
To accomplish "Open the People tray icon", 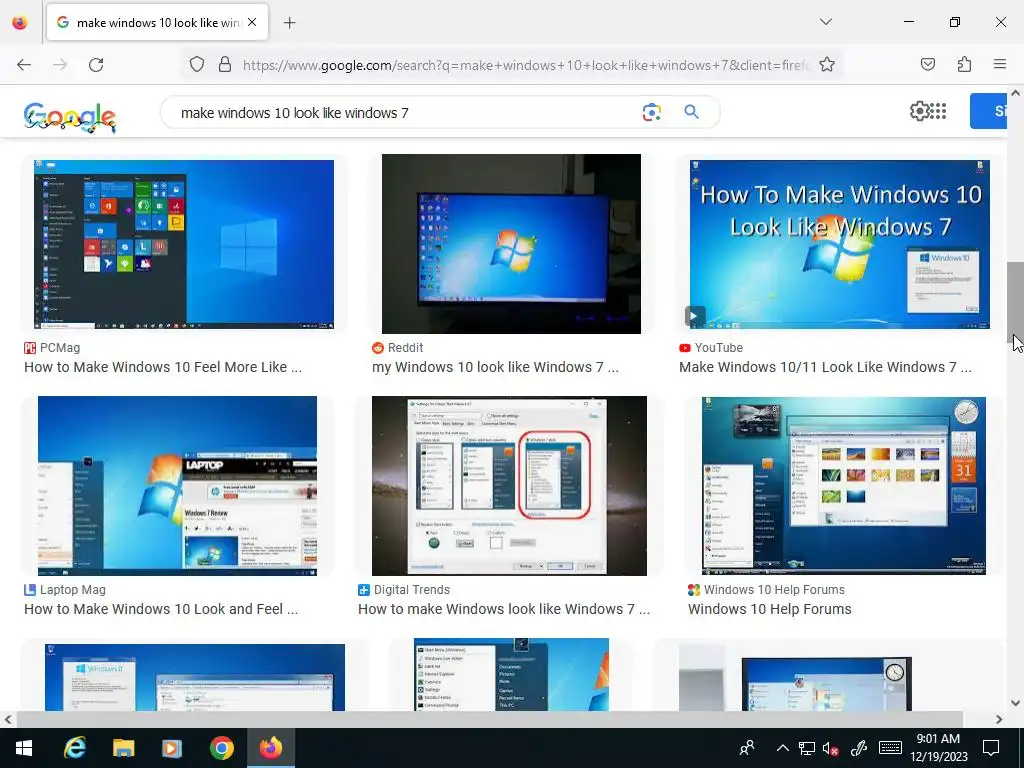I will point(747,748).
